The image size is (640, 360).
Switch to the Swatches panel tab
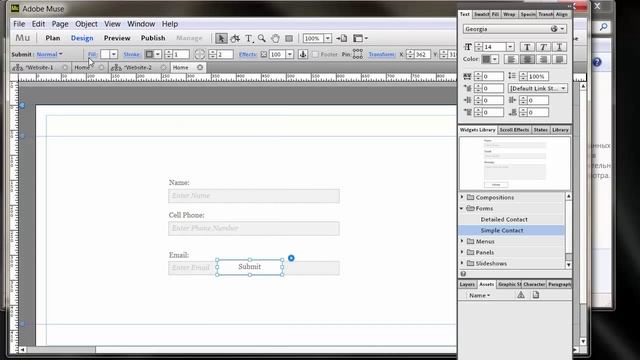481,14
